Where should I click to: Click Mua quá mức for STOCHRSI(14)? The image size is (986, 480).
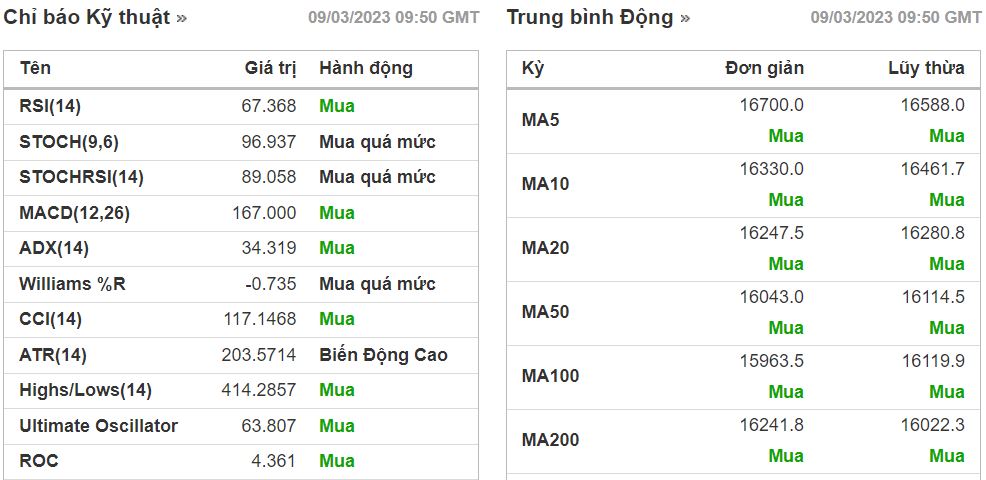(x=377, y=177)
